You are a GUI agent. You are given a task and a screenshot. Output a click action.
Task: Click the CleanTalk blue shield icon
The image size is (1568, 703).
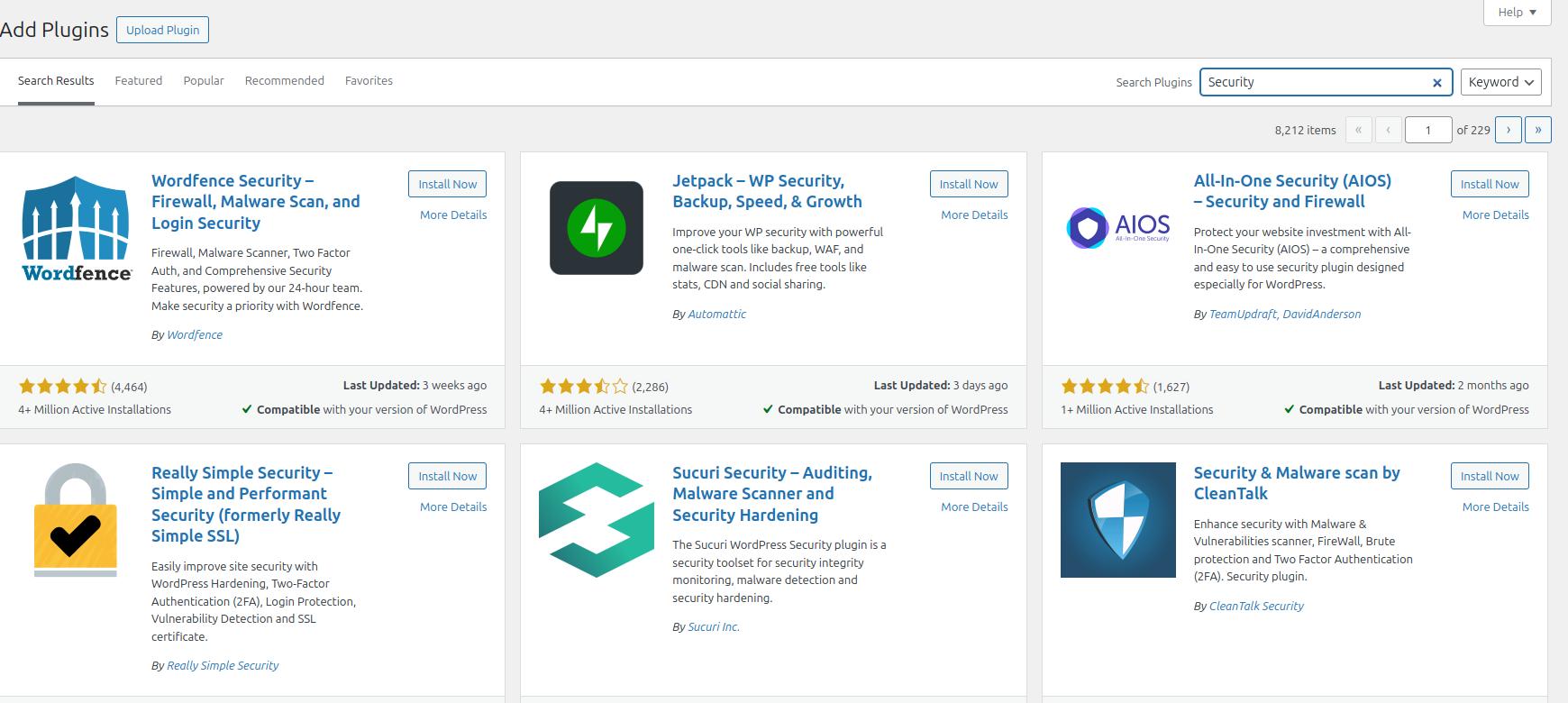pos(1117,520)
